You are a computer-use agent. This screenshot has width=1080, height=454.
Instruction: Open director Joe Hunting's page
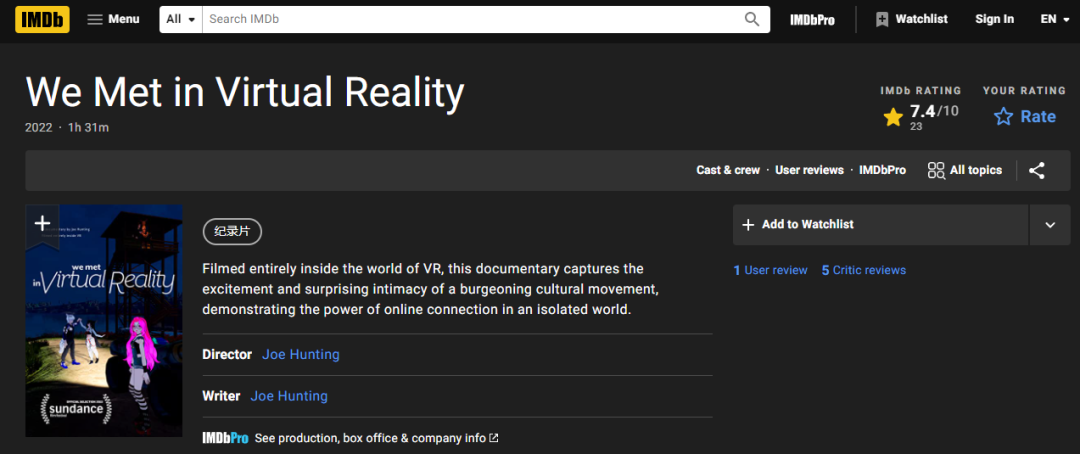300,355
